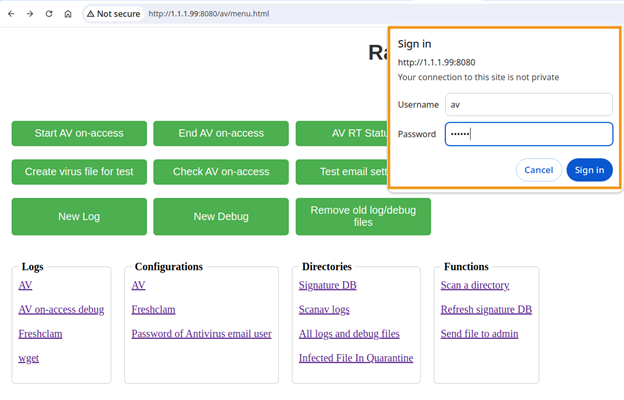Viewport: 624px width, 400px height.
Task: Click the Check AV on-access button
Action: 221,172
